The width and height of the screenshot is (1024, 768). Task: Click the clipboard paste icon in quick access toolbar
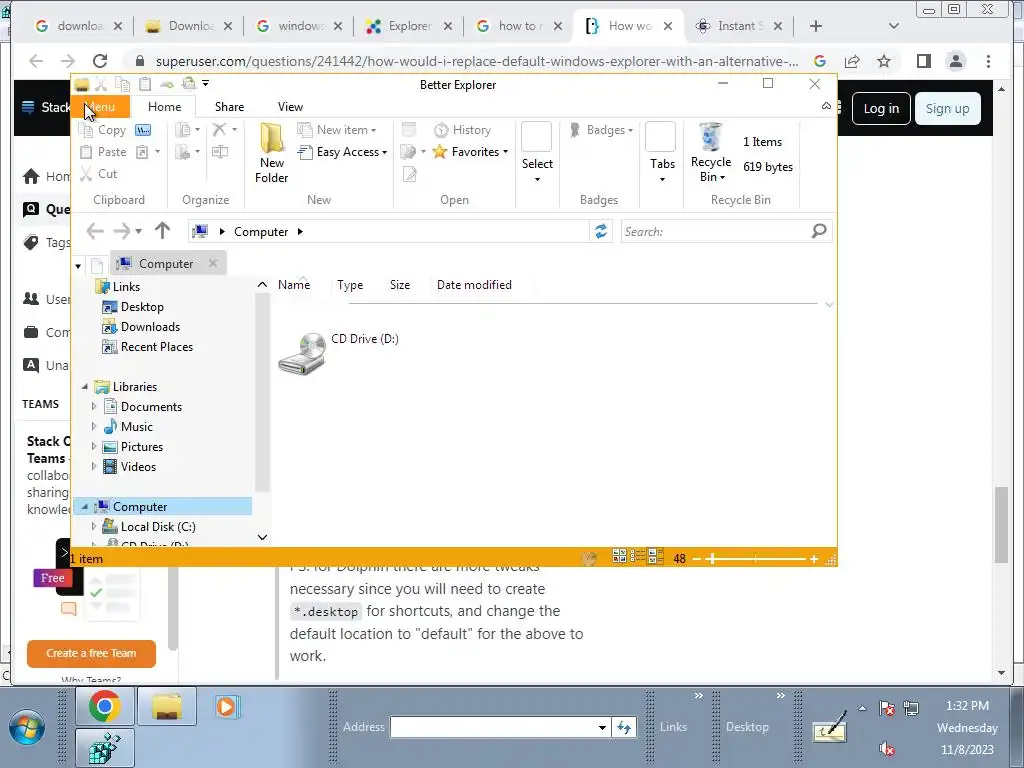[145, 84]
